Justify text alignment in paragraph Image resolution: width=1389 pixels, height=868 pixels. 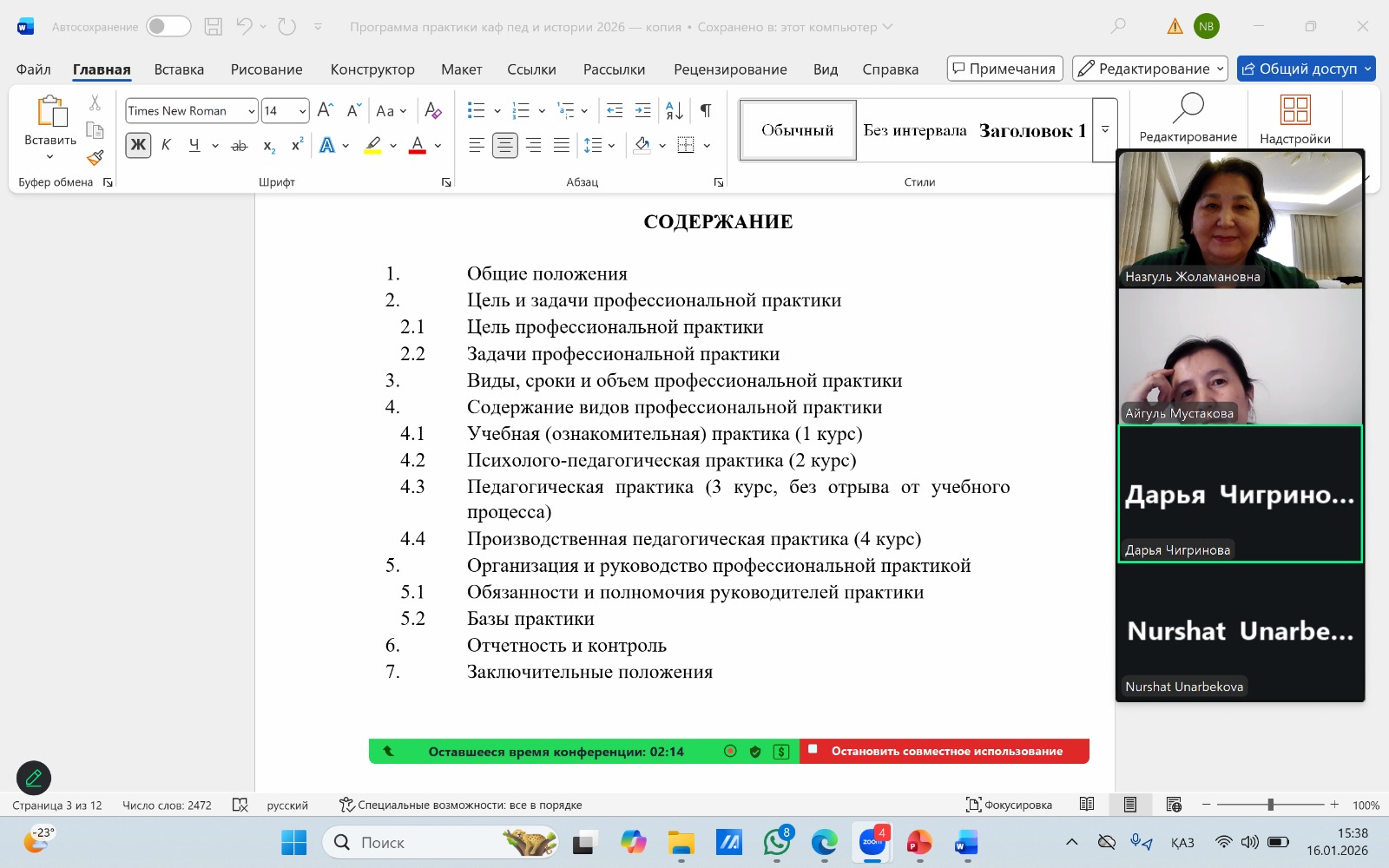click(x=562, y=145)
